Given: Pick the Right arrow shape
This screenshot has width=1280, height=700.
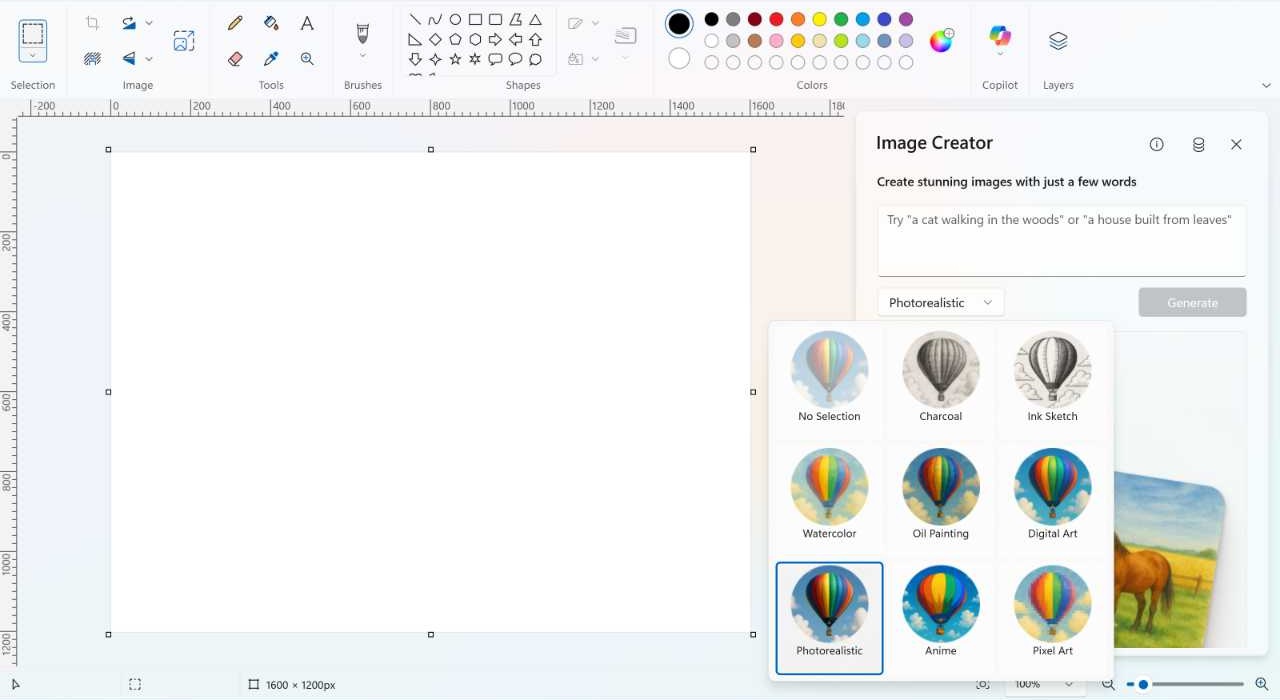Looking at the screenshot, I should [495, 39].
